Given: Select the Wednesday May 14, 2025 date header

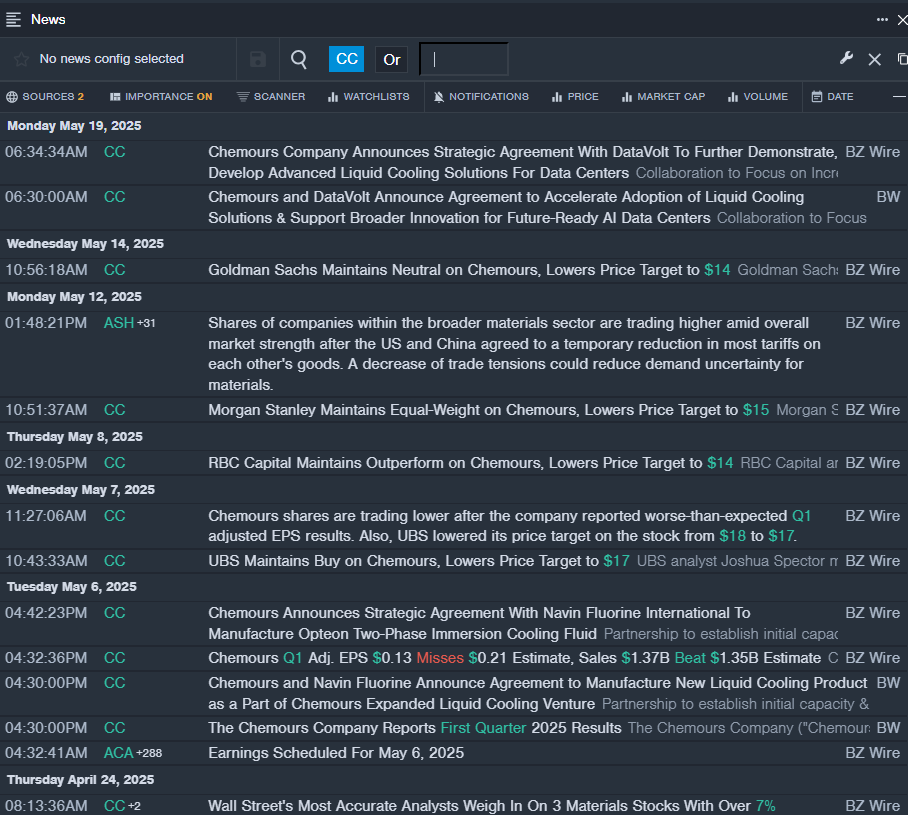Looking at the screenshot, I should [85, 244].
